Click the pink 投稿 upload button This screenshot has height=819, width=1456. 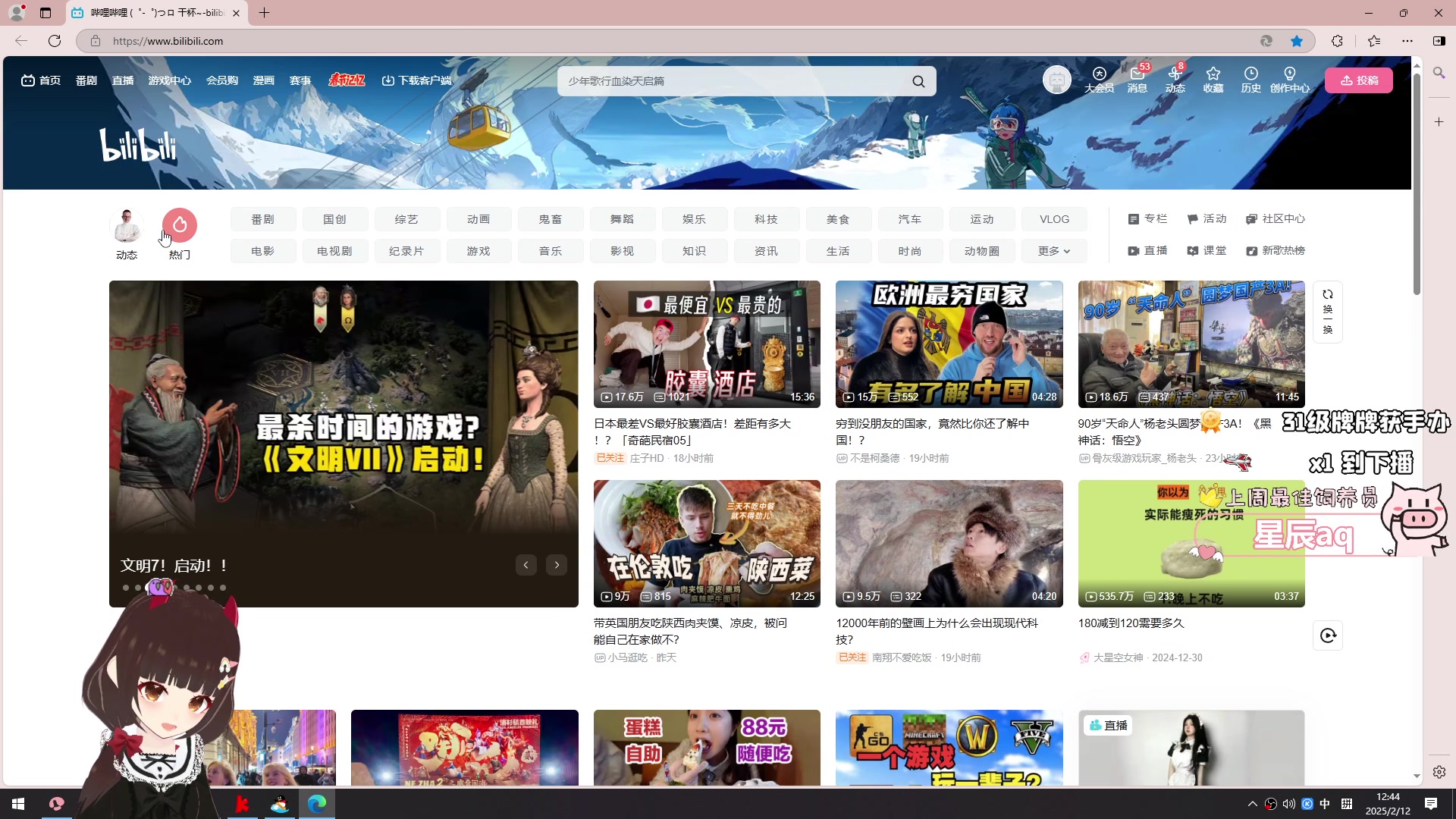tap(1359, 80)
